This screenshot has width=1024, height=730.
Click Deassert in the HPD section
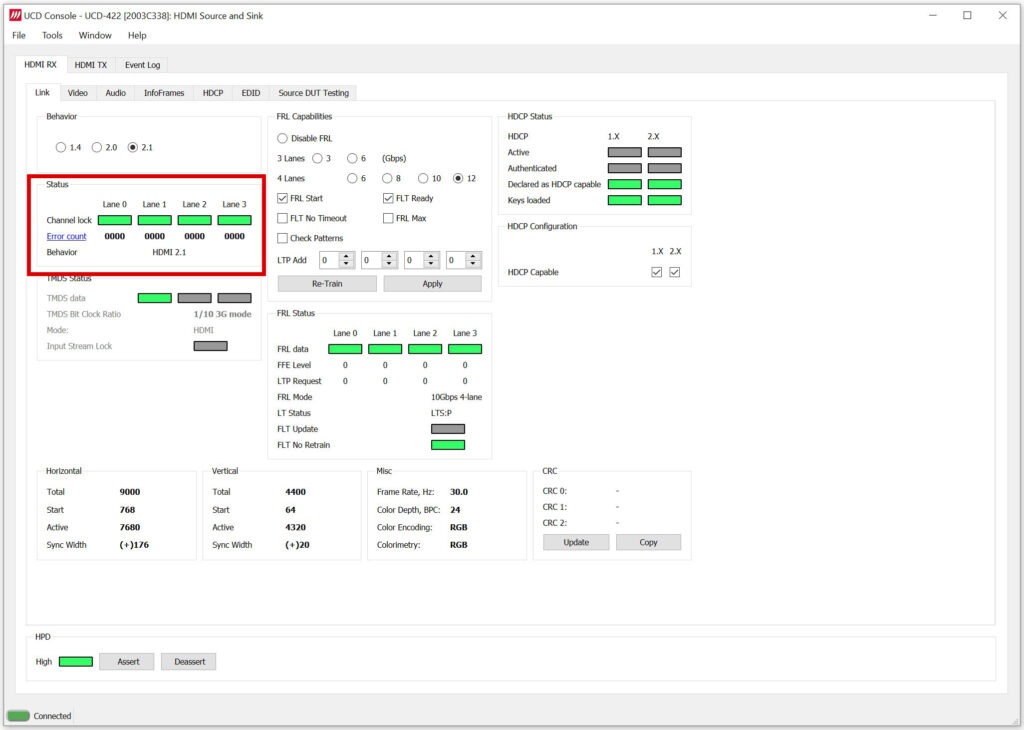pyautogui.click(x=188, y=661)
